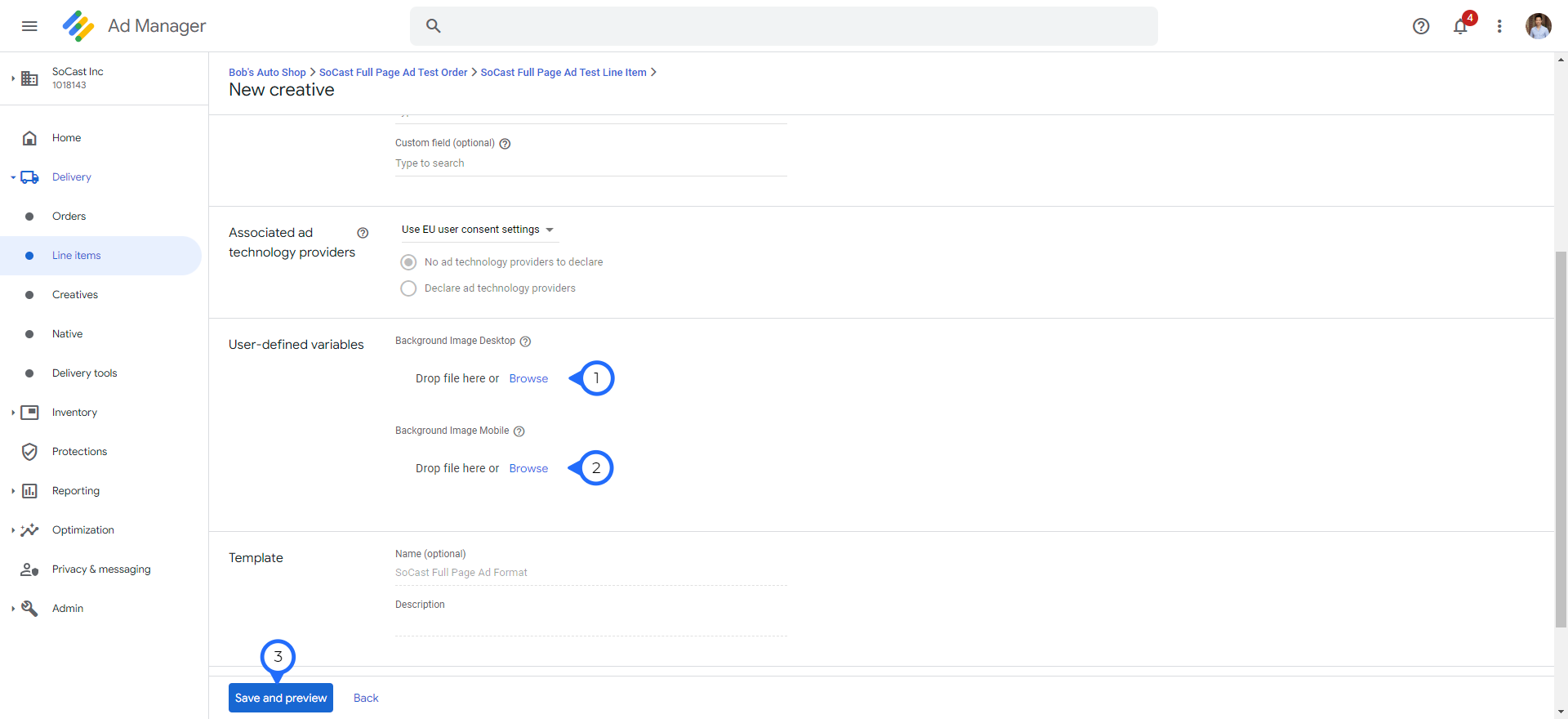This screenshot has width=1568, height=719.
Task: Expand the Inventory section arrow
Action: click(13, 413)
